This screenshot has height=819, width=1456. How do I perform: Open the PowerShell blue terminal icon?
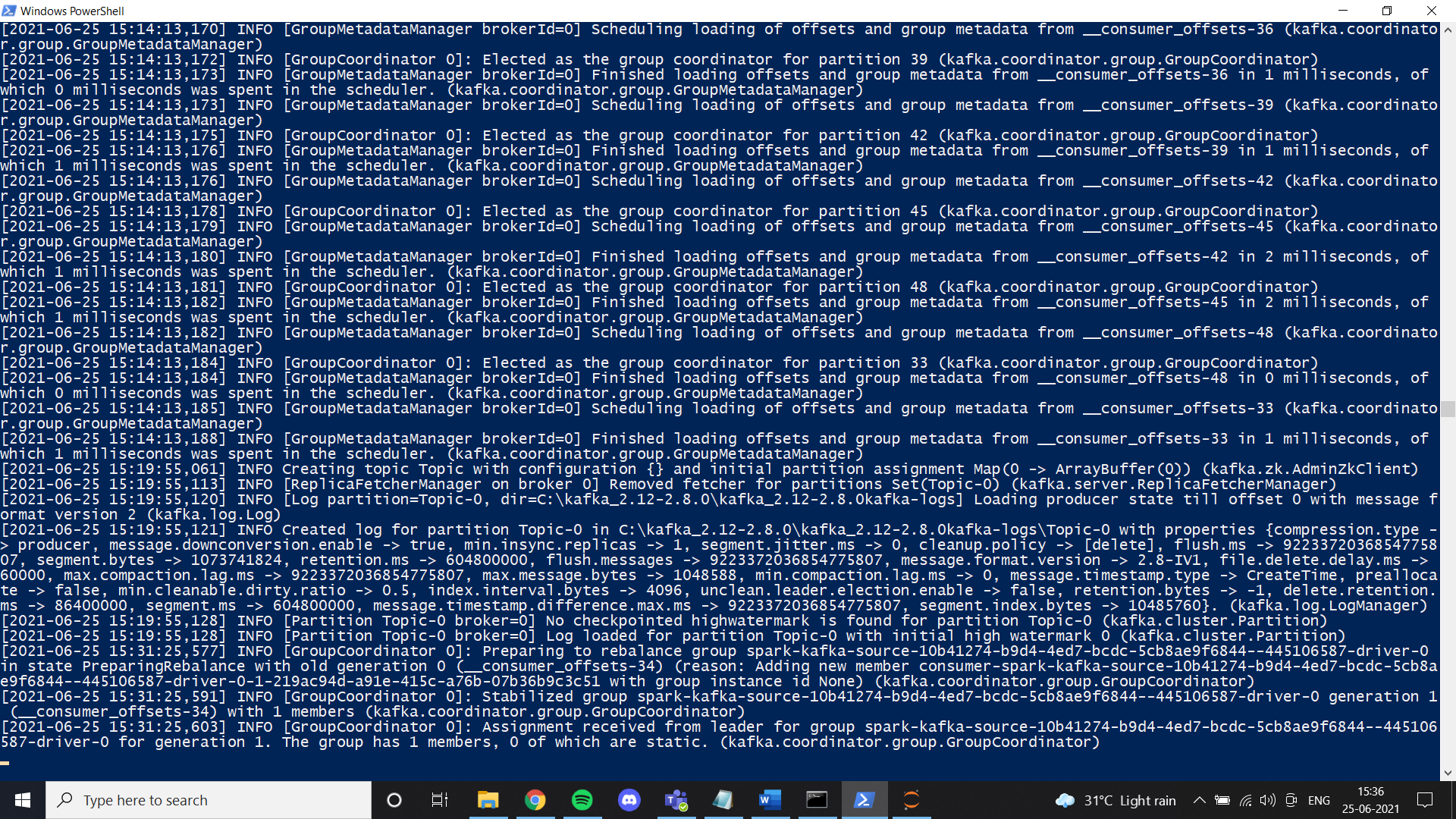pos(863,799)
